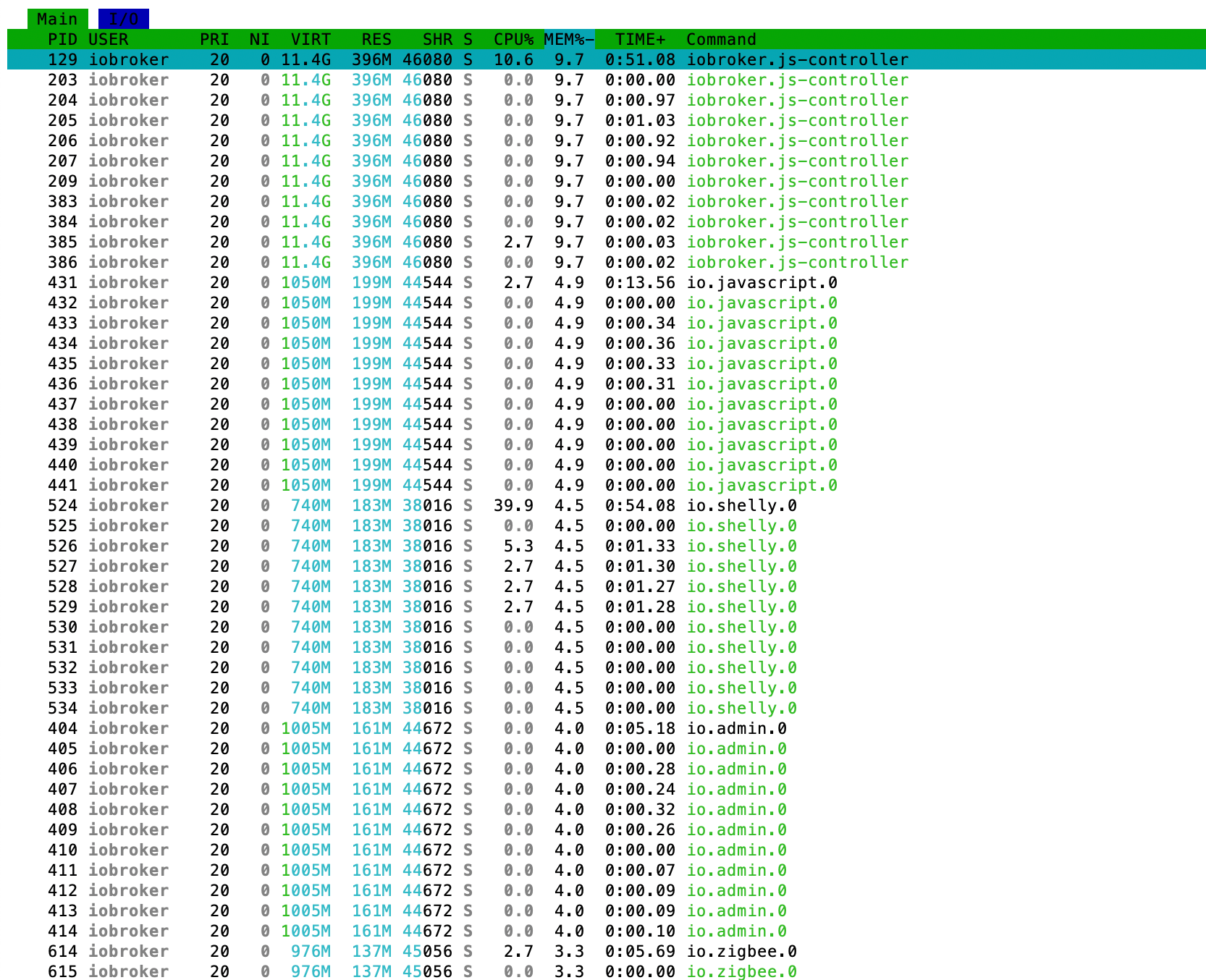
Task: Select process row PID 205
Action: point(607,120)
